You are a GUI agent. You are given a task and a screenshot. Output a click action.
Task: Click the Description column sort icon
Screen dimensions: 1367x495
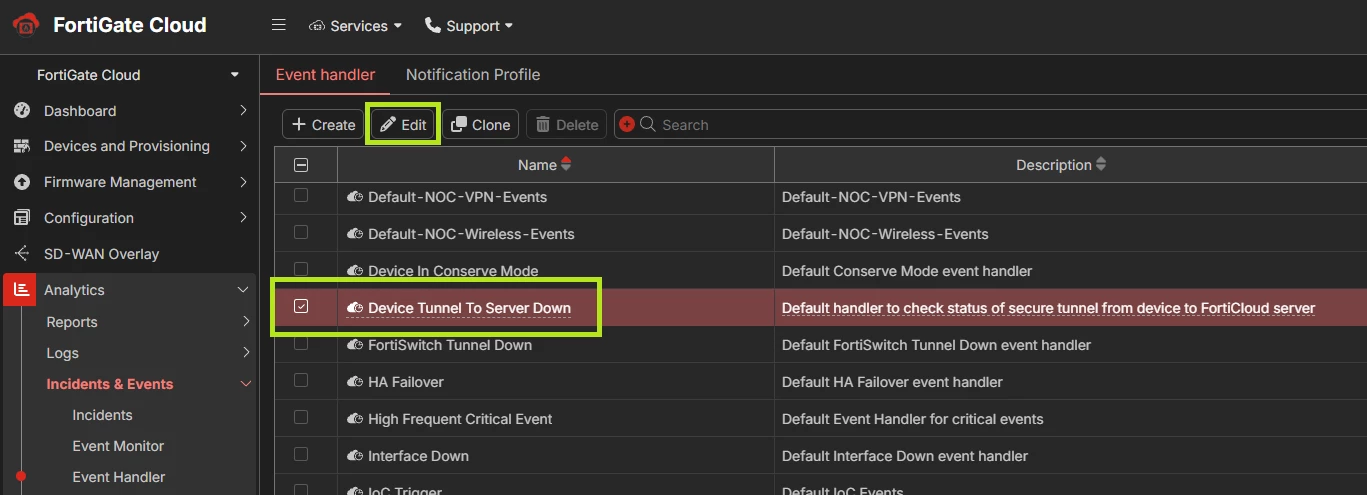pos(1101,164)
